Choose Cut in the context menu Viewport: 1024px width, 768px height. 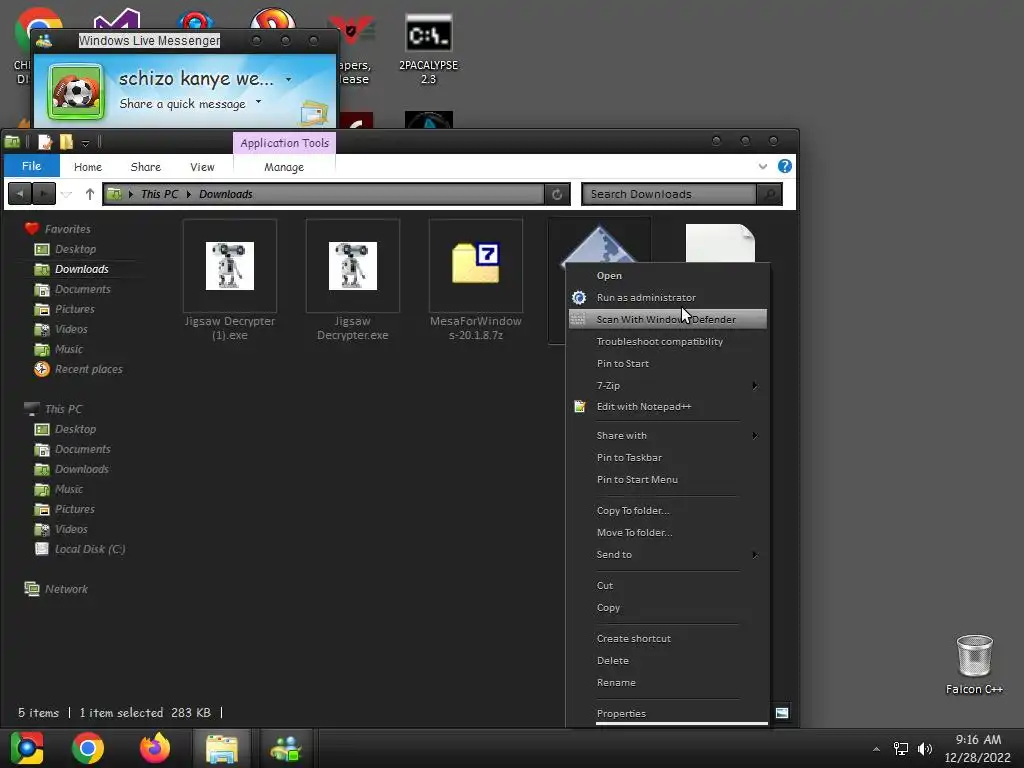pyautogui.click(x=605, y=586)
